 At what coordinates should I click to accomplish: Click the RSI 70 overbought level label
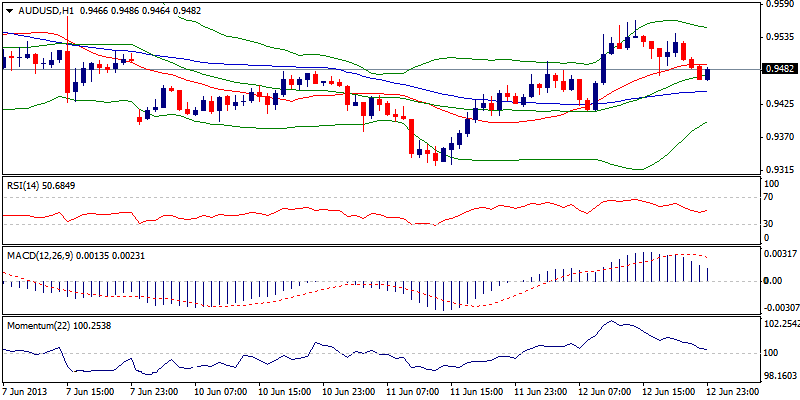[x=769, y=198]
